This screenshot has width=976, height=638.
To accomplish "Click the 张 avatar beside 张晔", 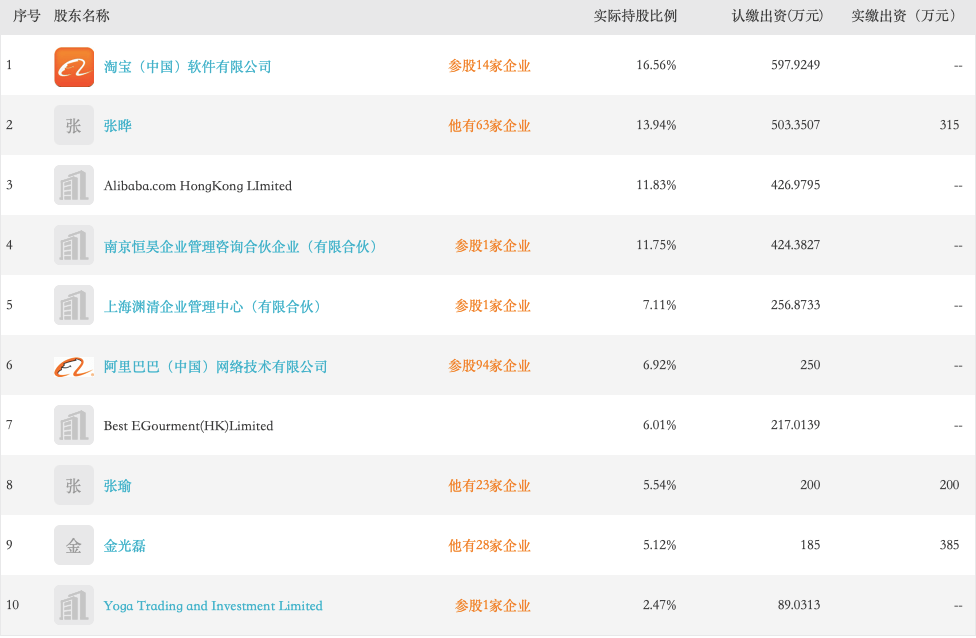I will tap(74, 125).
